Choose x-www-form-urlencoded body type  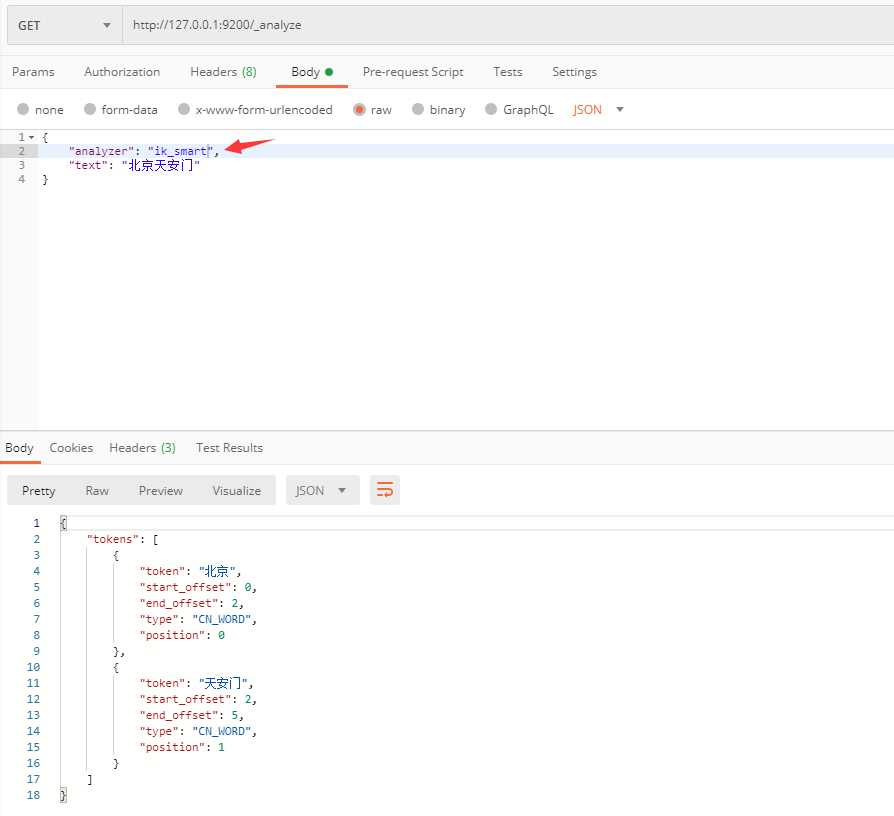255,109
